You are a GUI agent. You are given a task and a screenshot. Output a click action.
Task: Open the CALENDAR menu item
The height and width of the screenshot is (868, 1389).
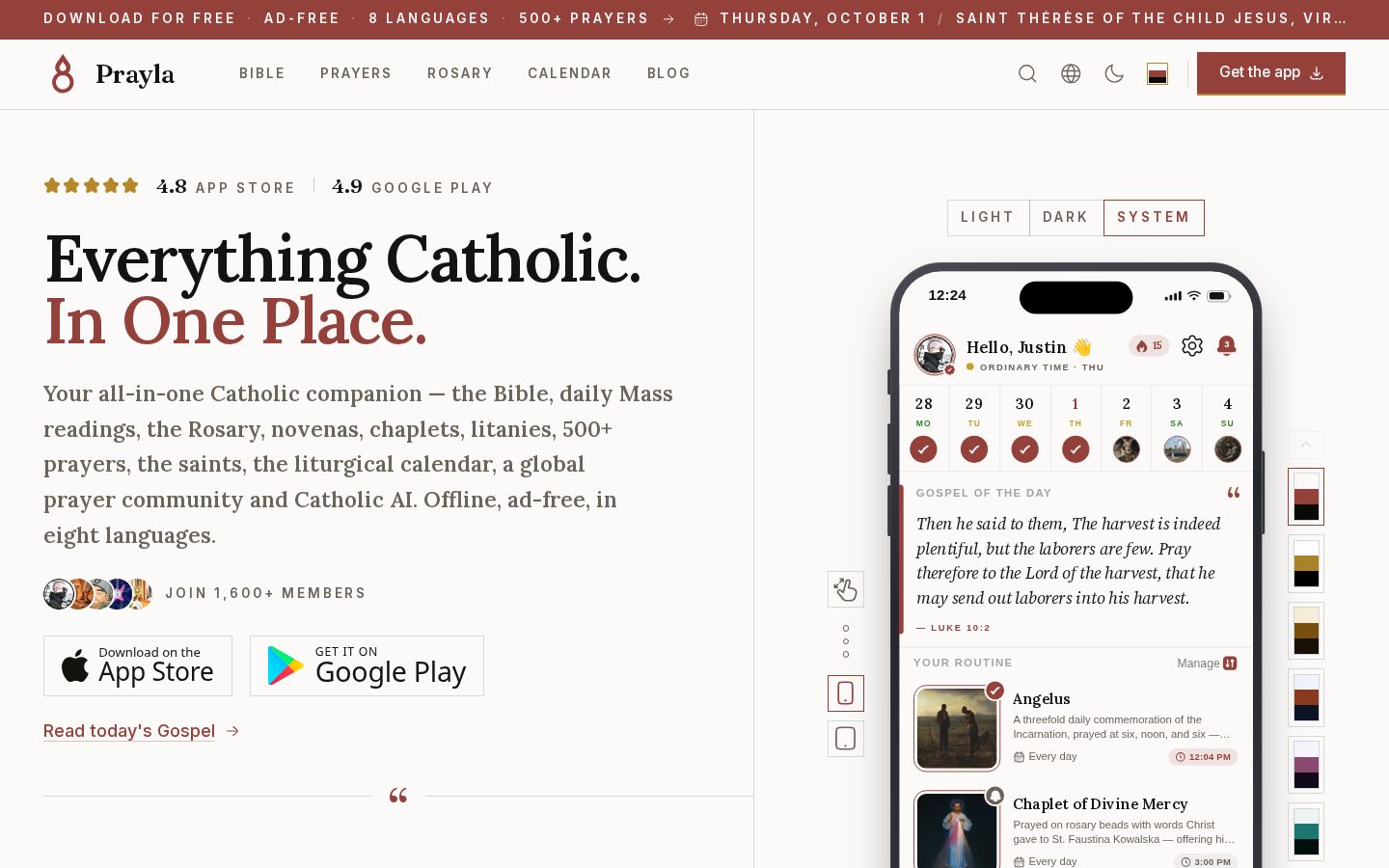(569, 73)
